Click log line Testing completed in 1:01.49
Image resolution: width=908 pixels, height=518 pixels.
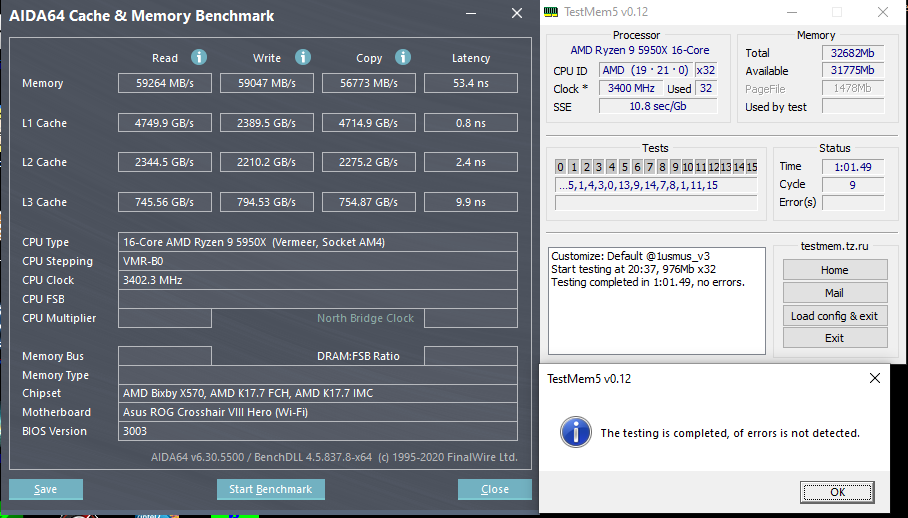648,282
